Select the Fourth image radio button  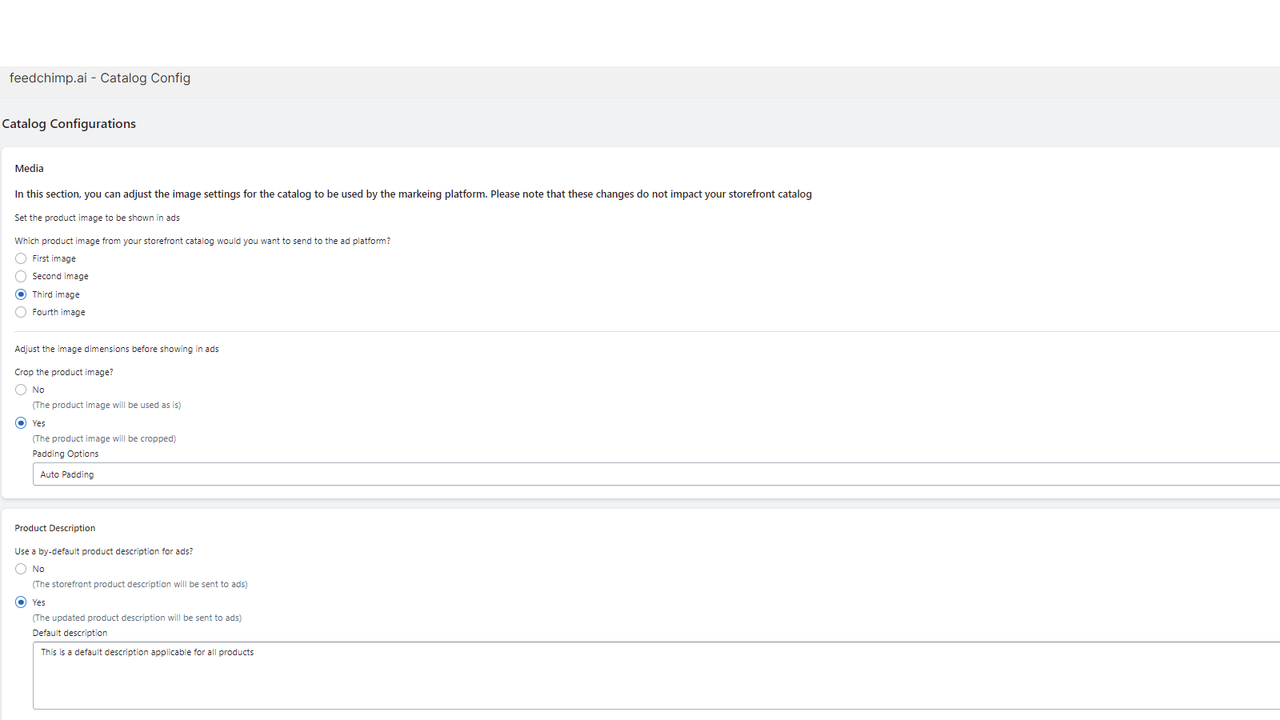21,312
